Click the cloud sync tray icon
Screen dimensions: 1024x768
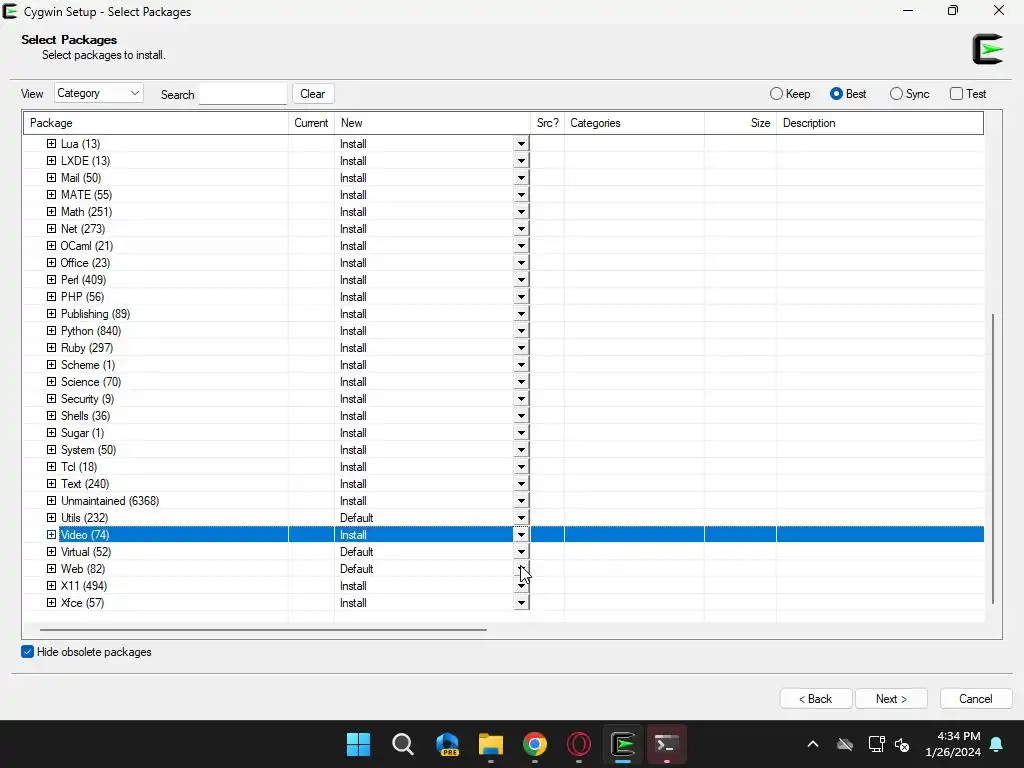pos(845,744)
